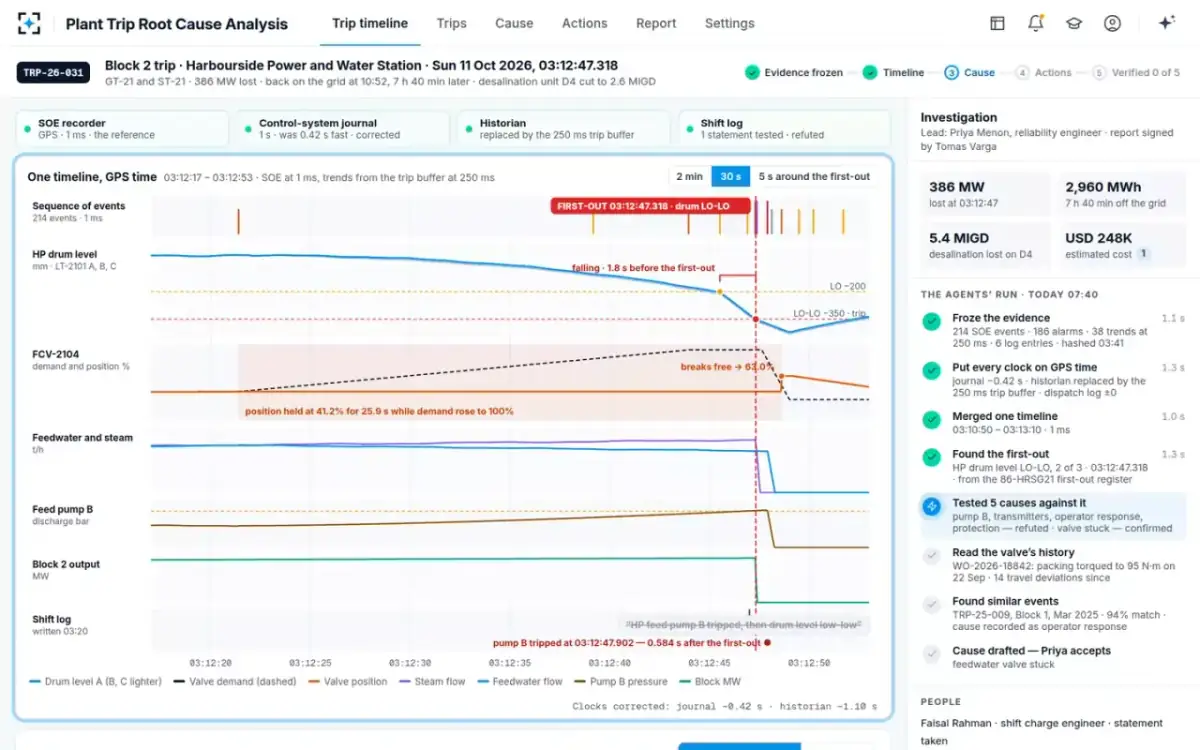
Task: Open notifications with the bell icon
Action: tap(1036, 23)
